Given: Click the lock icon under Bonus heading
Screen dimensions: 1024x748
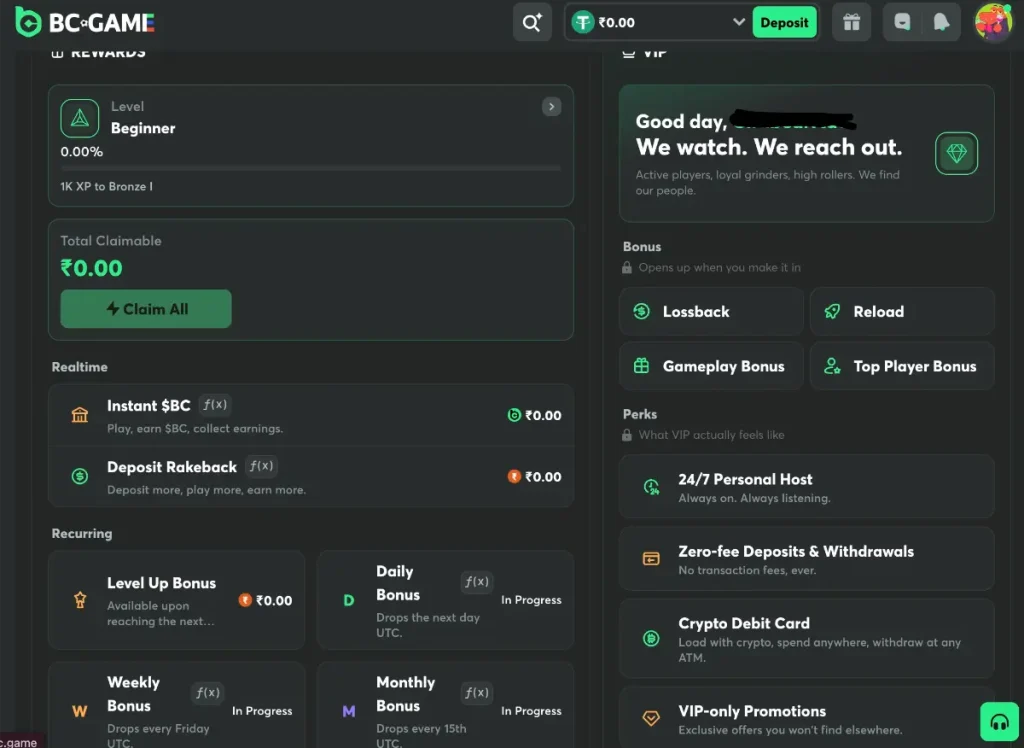Looking at the screenshot, I should tap(627, 267).
